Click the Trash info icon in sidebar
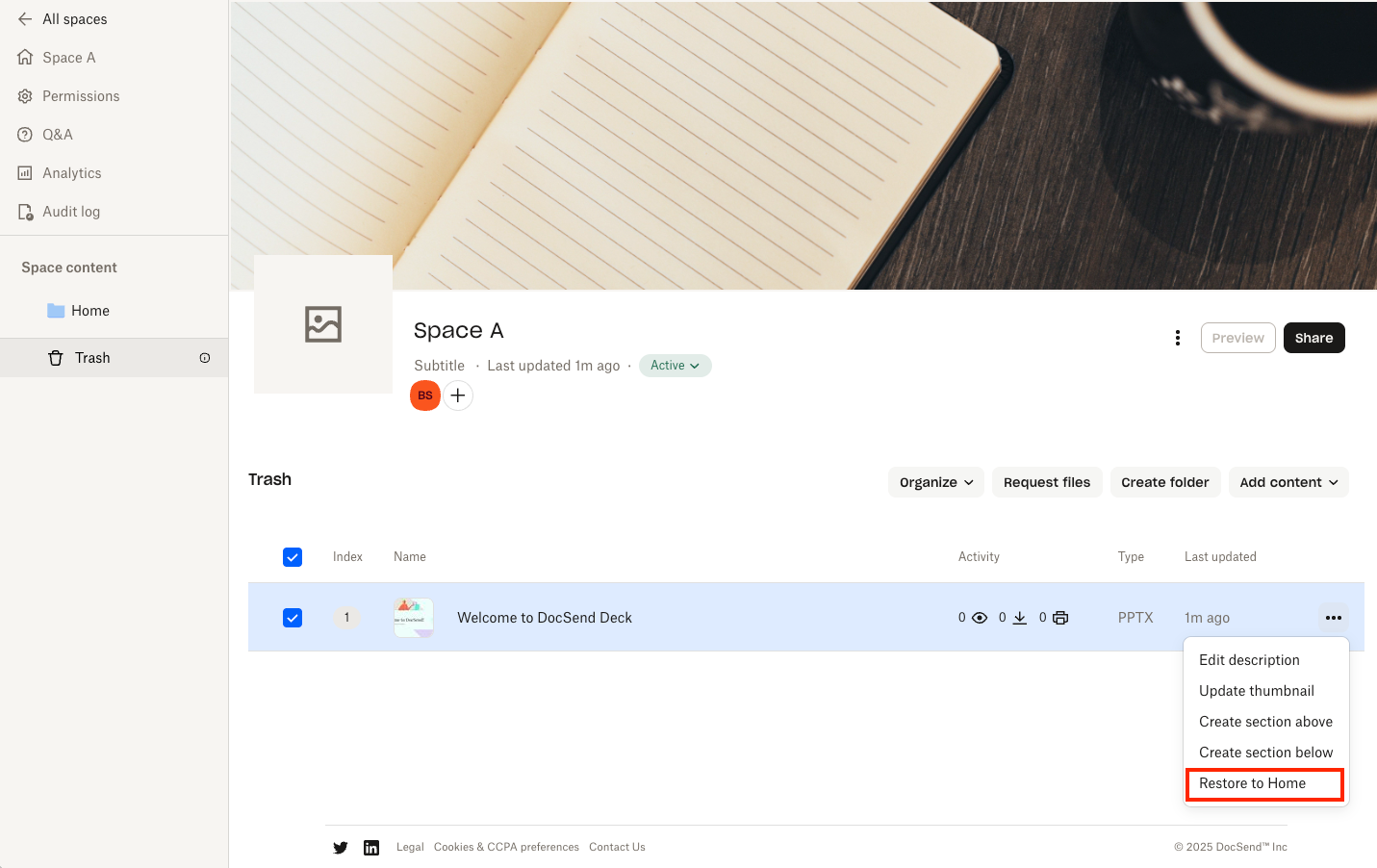 pyautogui.click(x=205, y=358)
